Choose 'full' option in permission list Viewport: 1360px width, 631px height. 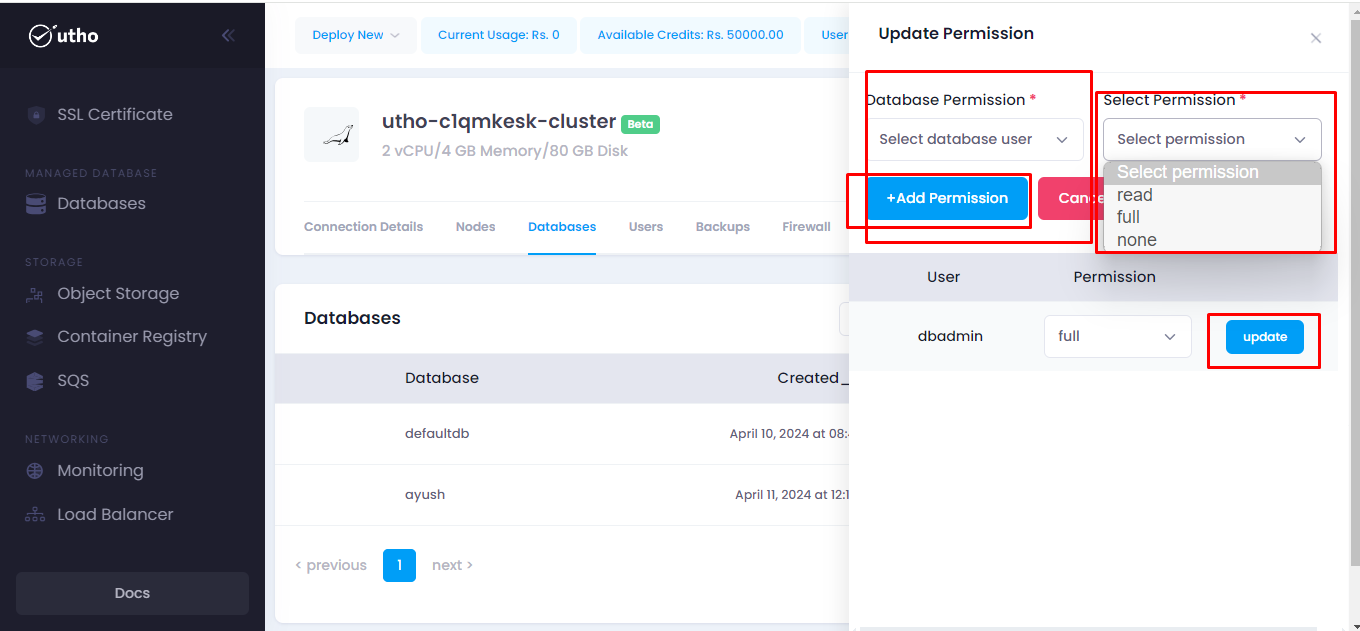pyautogui.click(x=1212, y=217)
